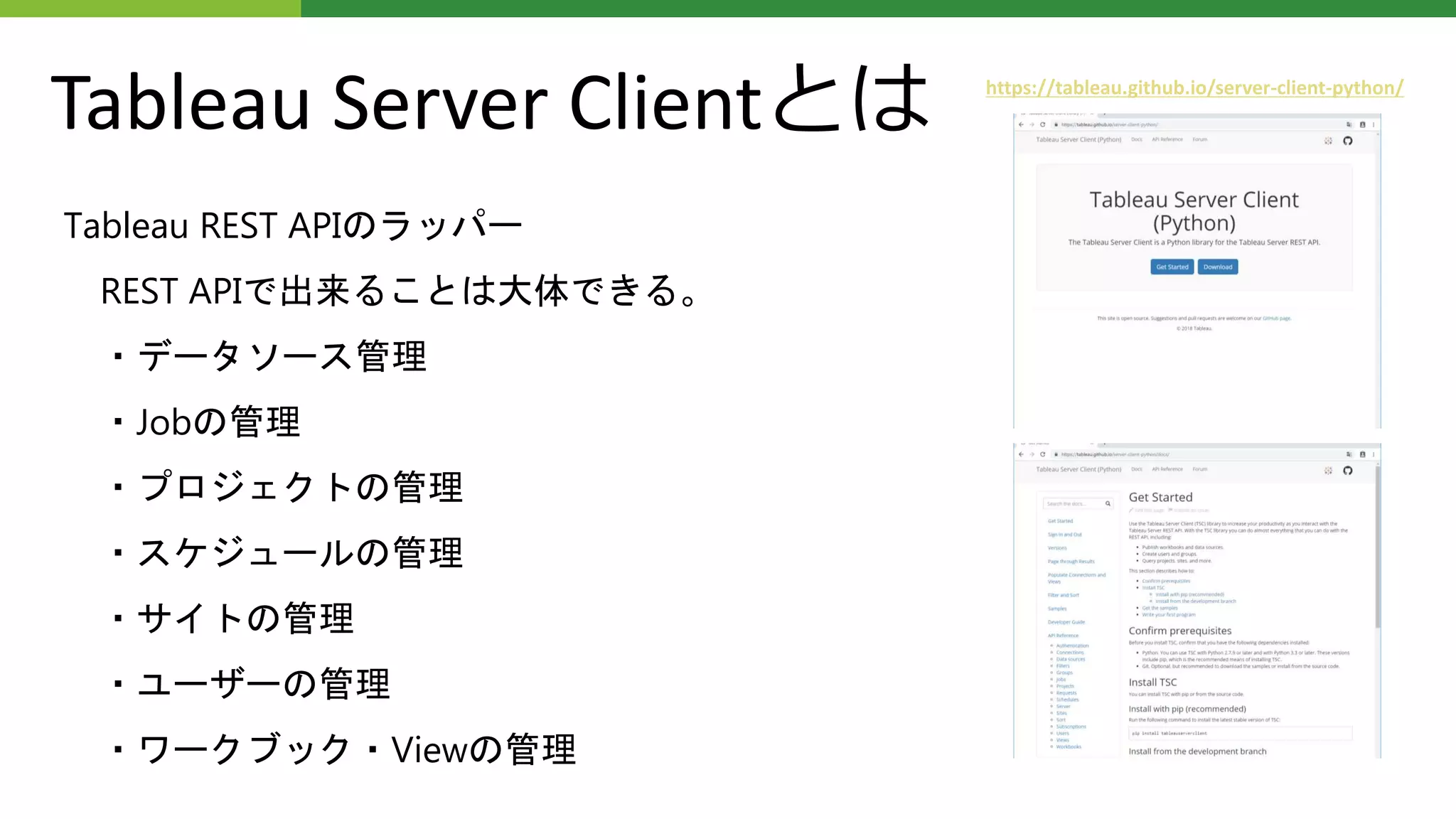Screen dimensions: 1456x819
Task: Open 'Workbooks' under API Reference sidebar
Action: point(1069,746)
